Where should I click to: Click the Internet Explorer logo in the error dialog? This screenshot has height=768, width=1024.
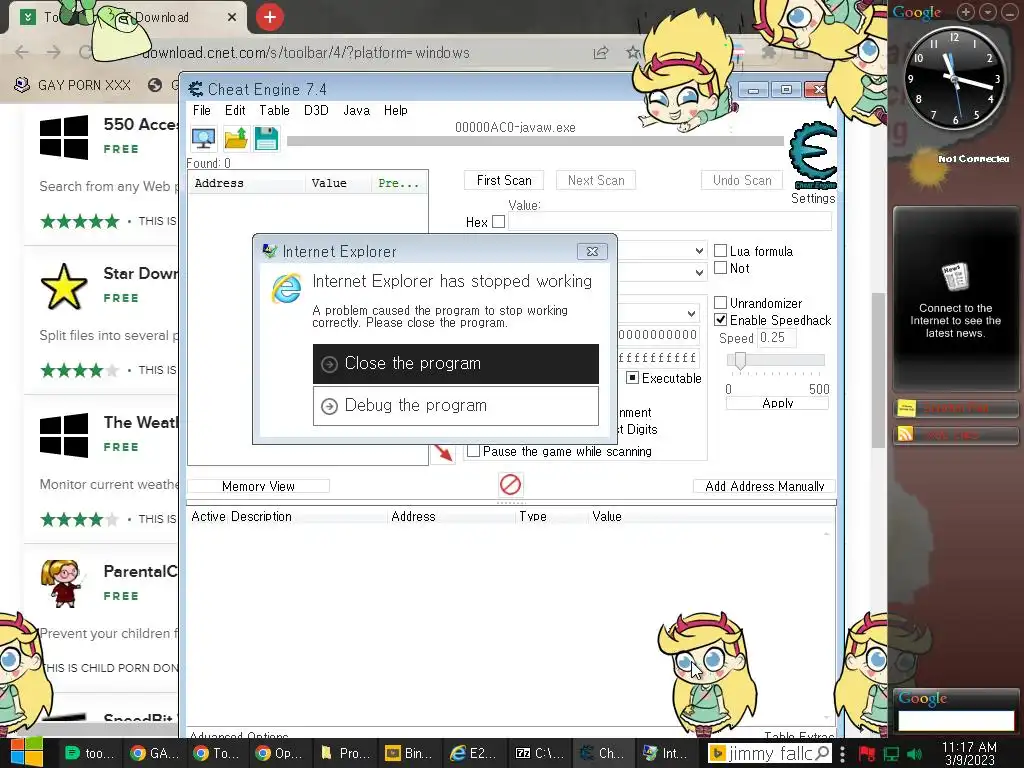pos(287,289)
